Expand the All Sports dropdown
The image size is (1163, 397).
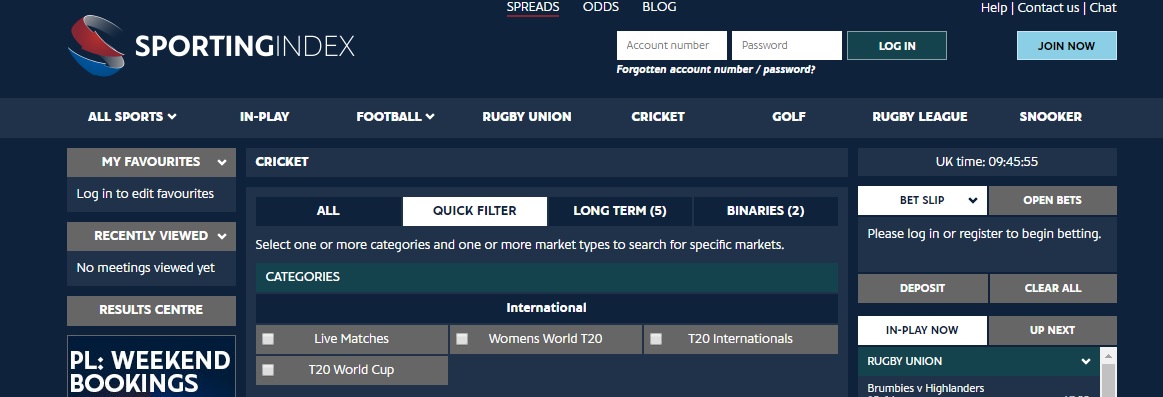tap(132, 117)
